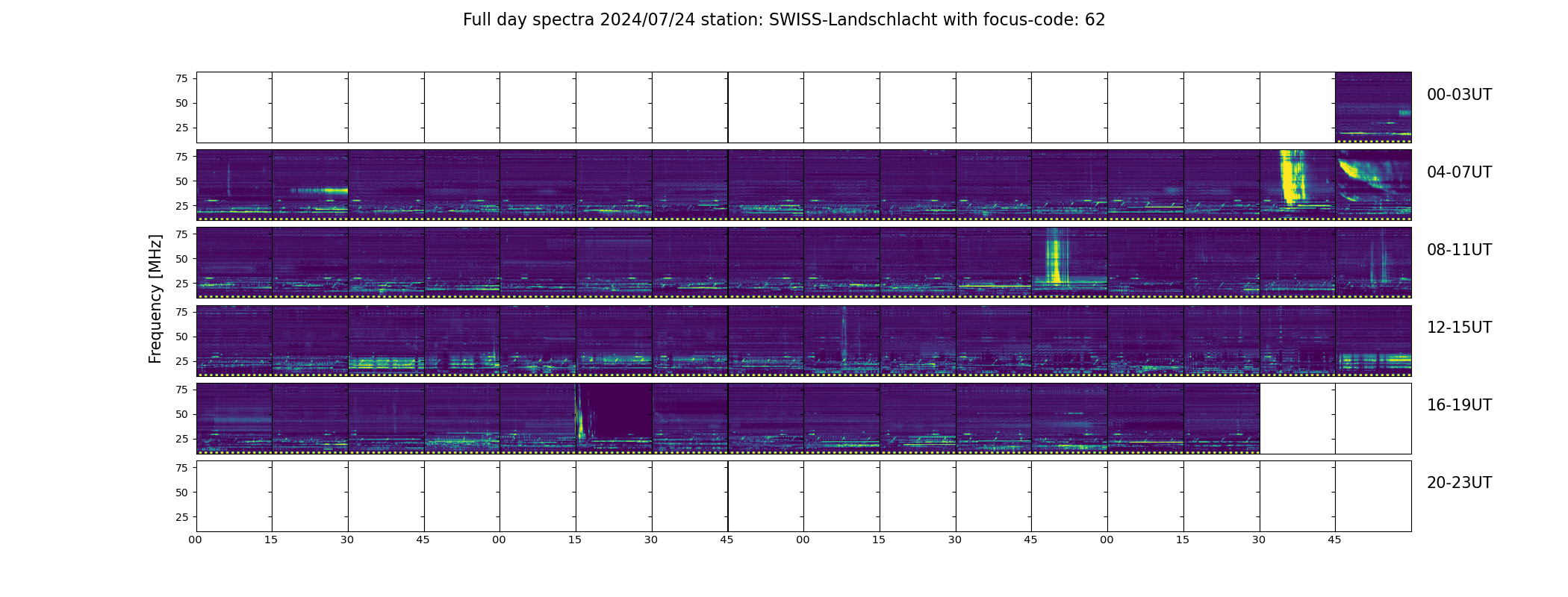Screen dimensions: 1568x597
Task: Click the 50 tick label of the 16-19UT row
Action: pos(181,414)
